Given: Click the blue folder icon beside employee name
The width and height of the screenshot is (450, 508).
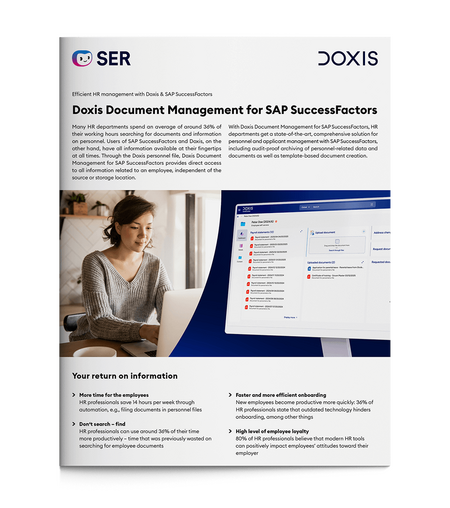Looking at the screenshot, I should coord(243,224).
